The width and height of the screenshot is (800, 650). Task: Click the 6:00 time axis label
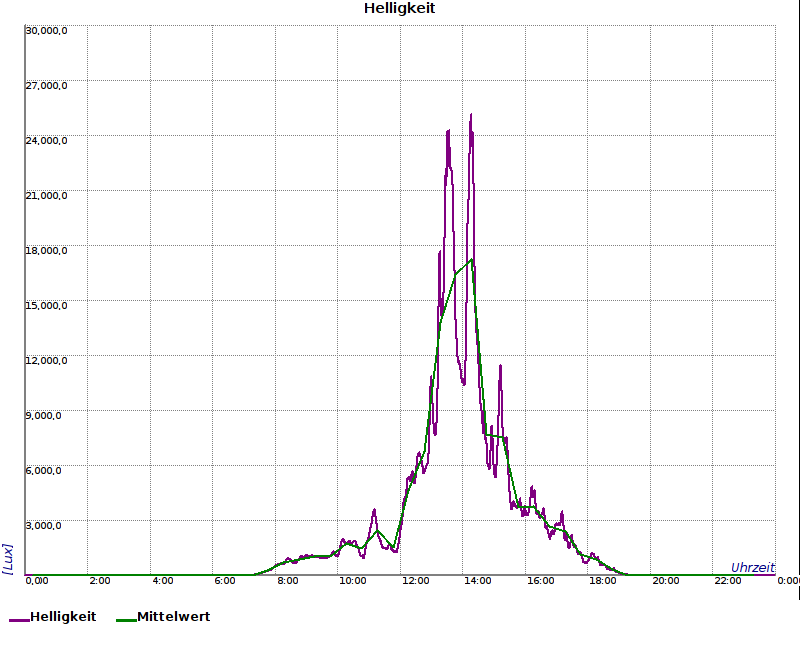pos(225,581)
